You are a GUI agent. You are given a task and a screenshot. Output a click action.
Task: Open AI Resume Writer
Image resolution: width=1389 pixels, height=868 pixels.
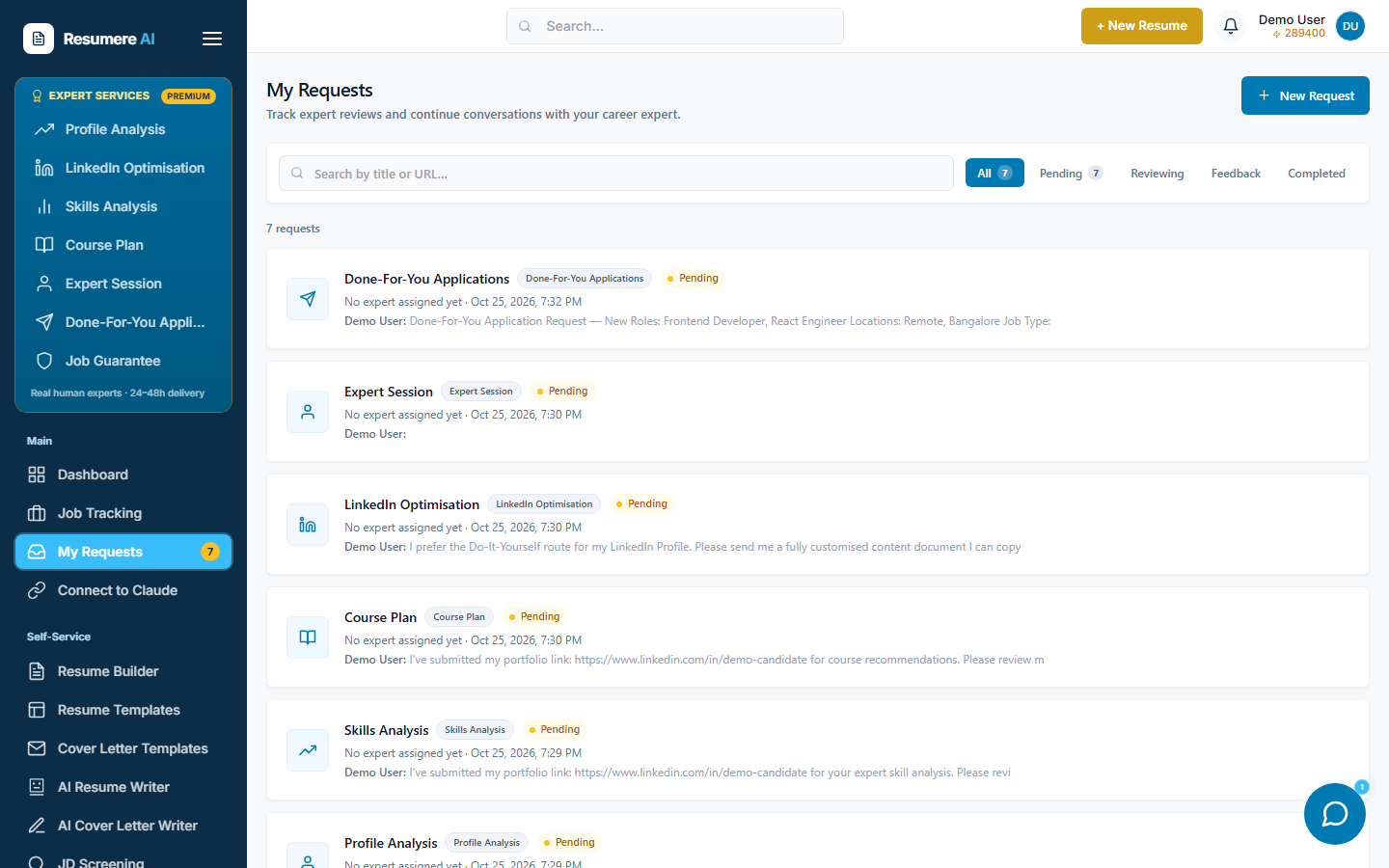[x=123, y=787]
